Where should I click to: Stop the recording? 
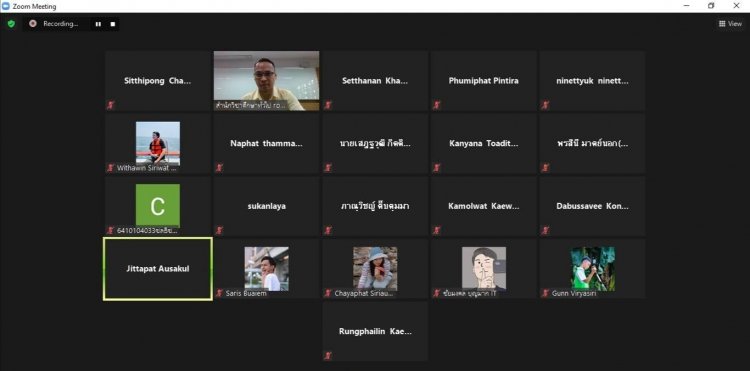click(x=113, y=24)
